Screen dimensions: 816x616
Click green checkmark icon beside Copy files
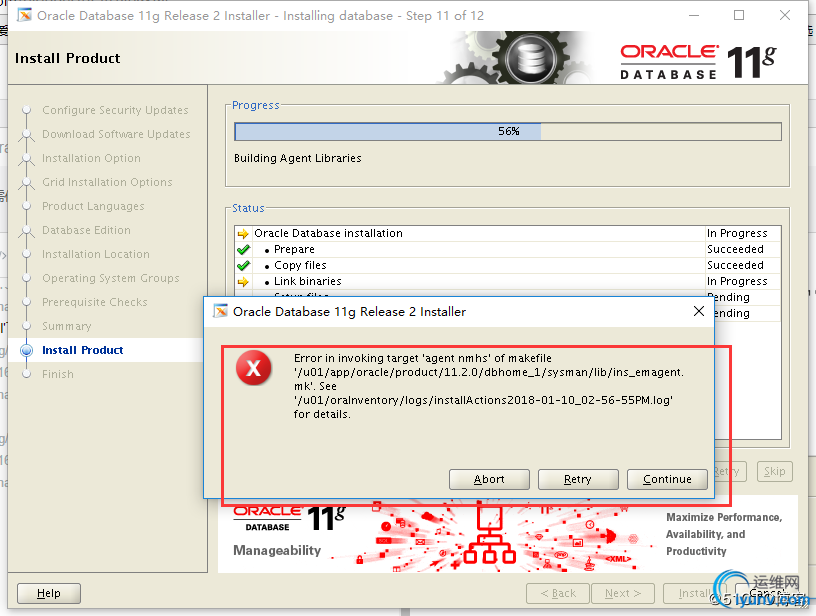pos(243,265)
